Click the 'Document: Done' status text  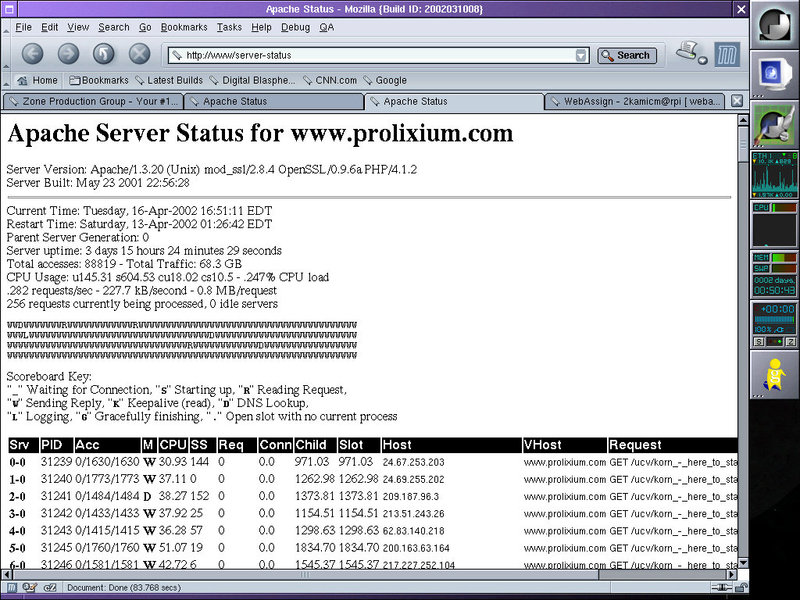point(124,588)
